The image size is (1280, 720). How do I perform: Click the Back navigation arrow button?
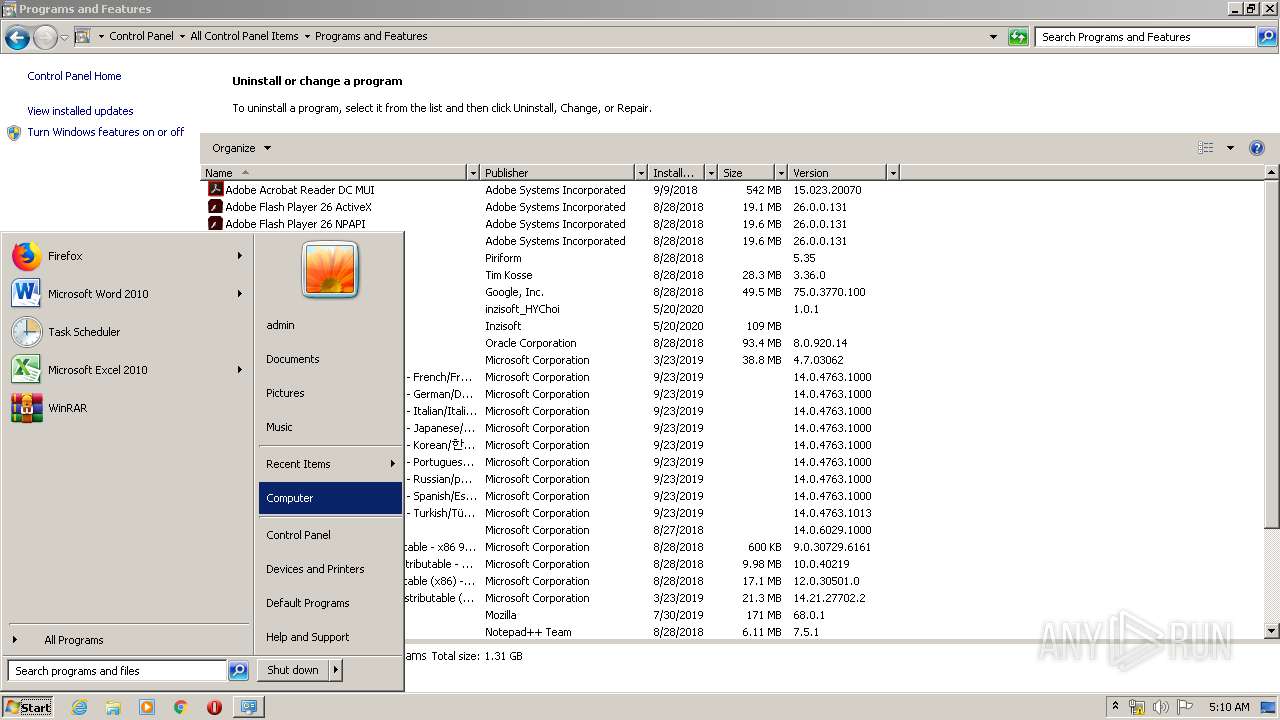click(x=17, y=38)
